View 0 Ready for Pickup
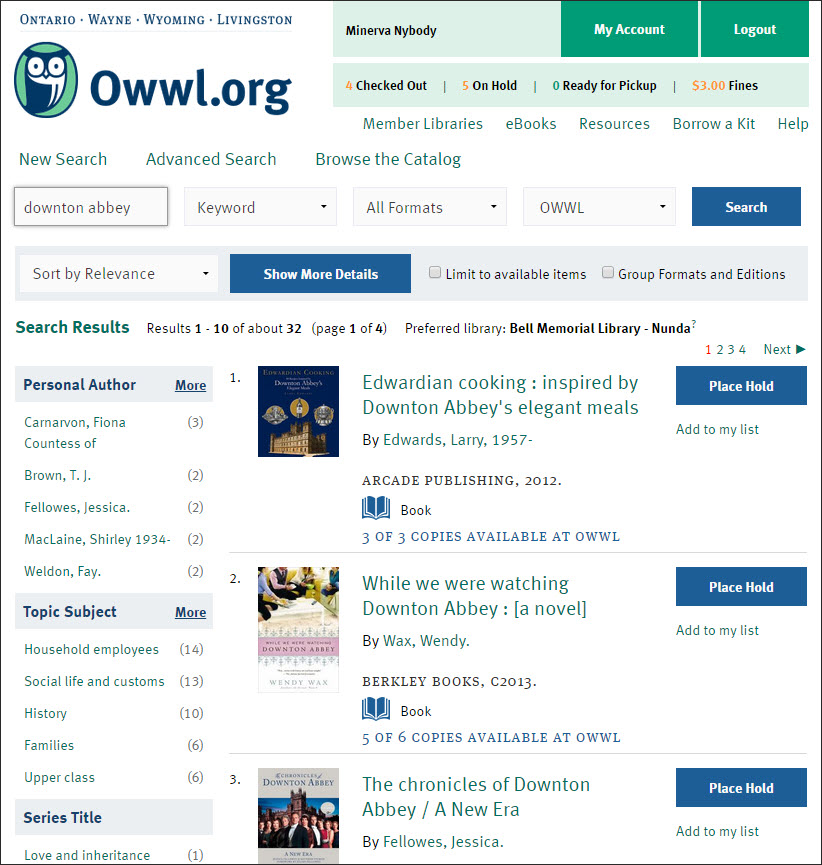The width and height of the screenshot is (822, 865). [604, 86]
